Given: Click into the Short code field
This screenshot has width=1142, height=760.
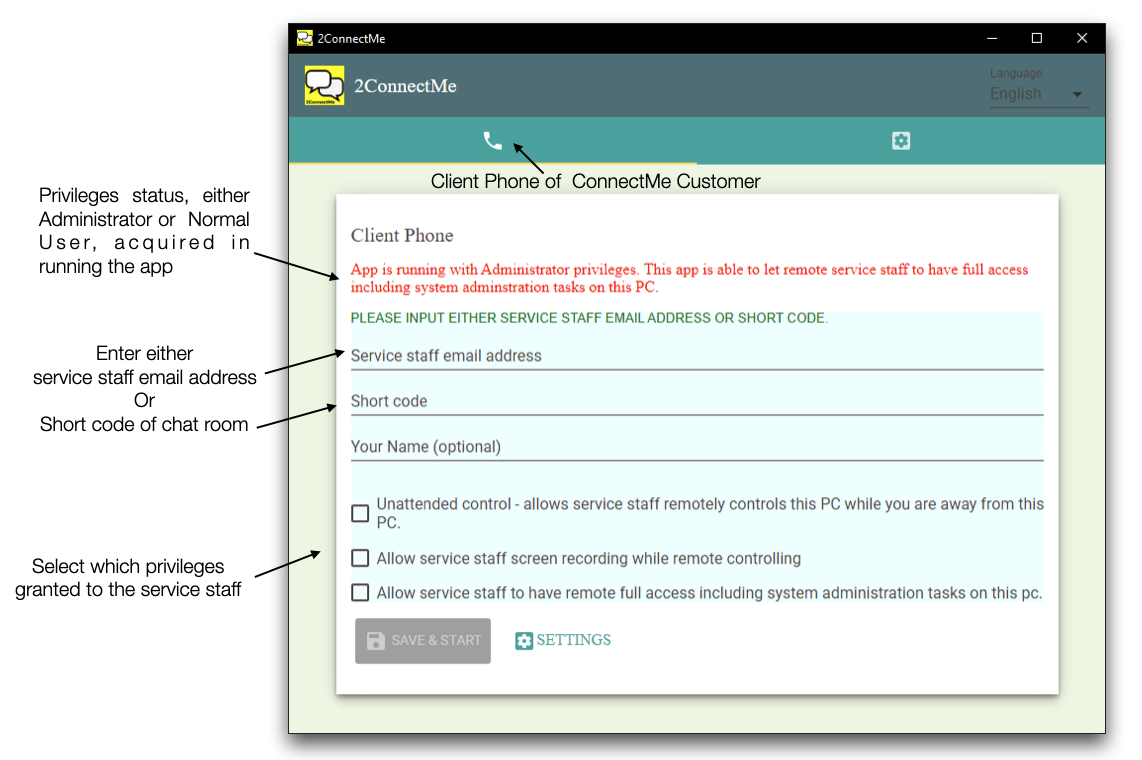Looking at the screenshot, I should (697, 401).
